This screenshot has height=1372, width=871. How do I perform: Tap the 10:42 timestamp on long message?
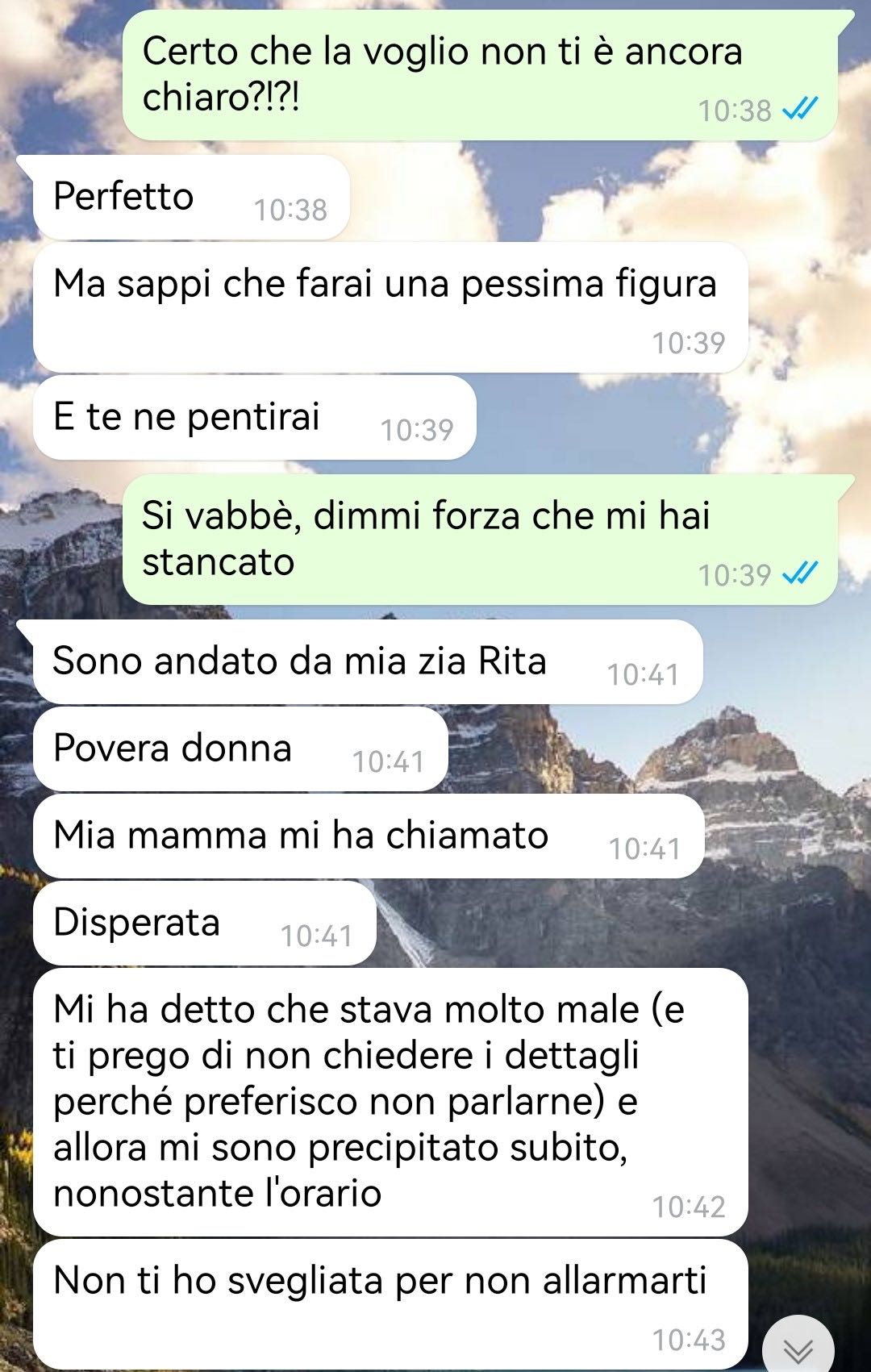click(x=689, y=1207)
